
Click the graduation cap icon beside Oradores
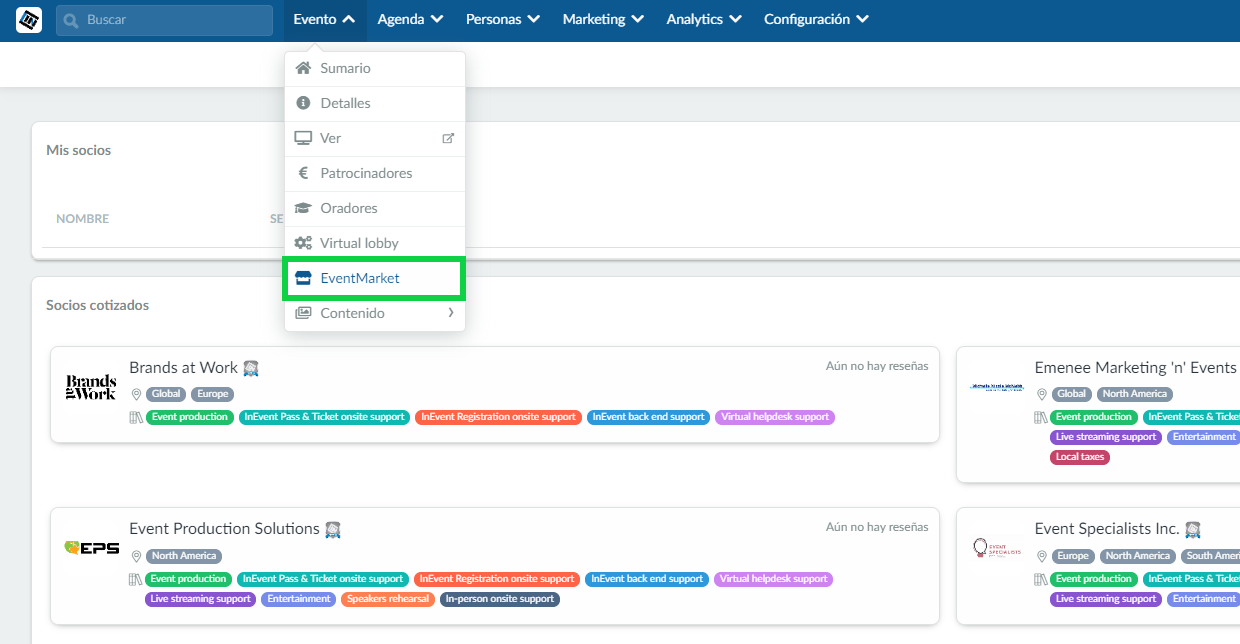(303, 209)
